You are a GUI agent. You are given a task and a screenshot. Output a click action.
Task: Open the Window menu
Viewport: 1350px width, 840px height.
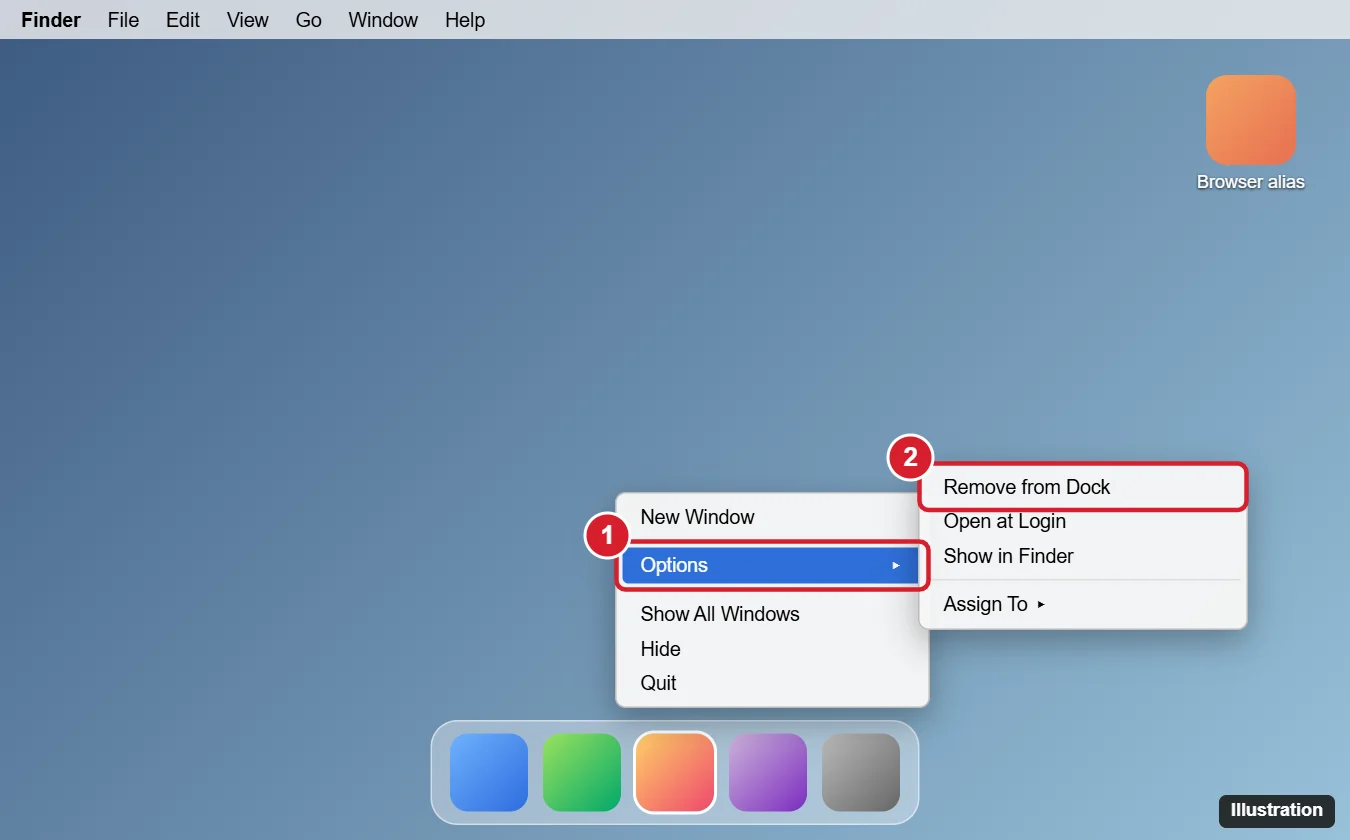click(383, 20)
